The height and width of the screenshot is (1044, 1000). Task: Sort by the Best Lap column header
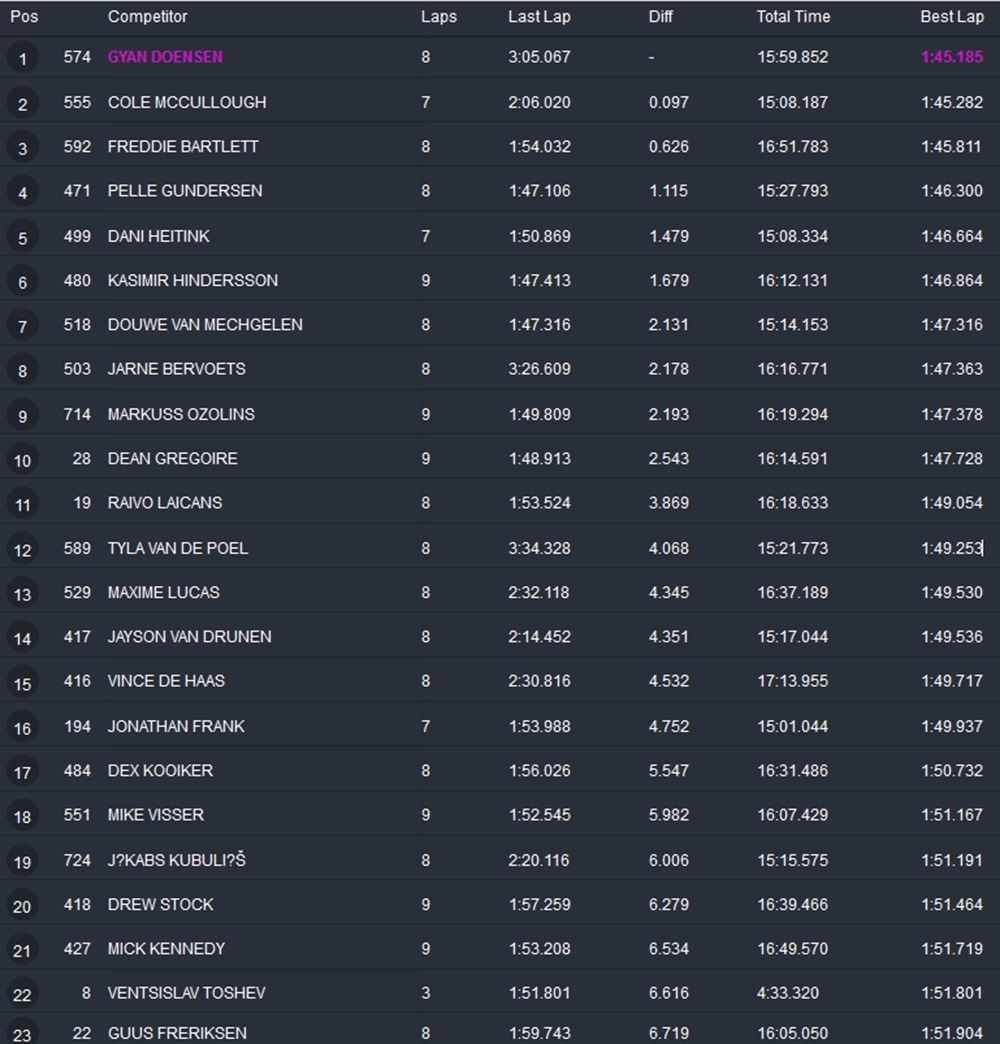tap(952, 17)
